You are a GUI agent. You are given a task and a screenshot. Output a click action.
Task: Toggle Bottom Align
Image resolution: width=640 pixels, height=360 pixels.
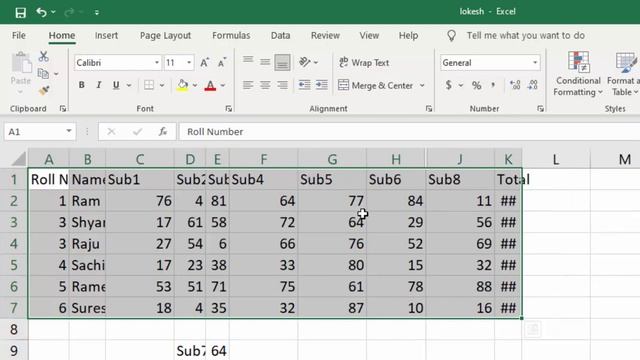tap(282, 62)
